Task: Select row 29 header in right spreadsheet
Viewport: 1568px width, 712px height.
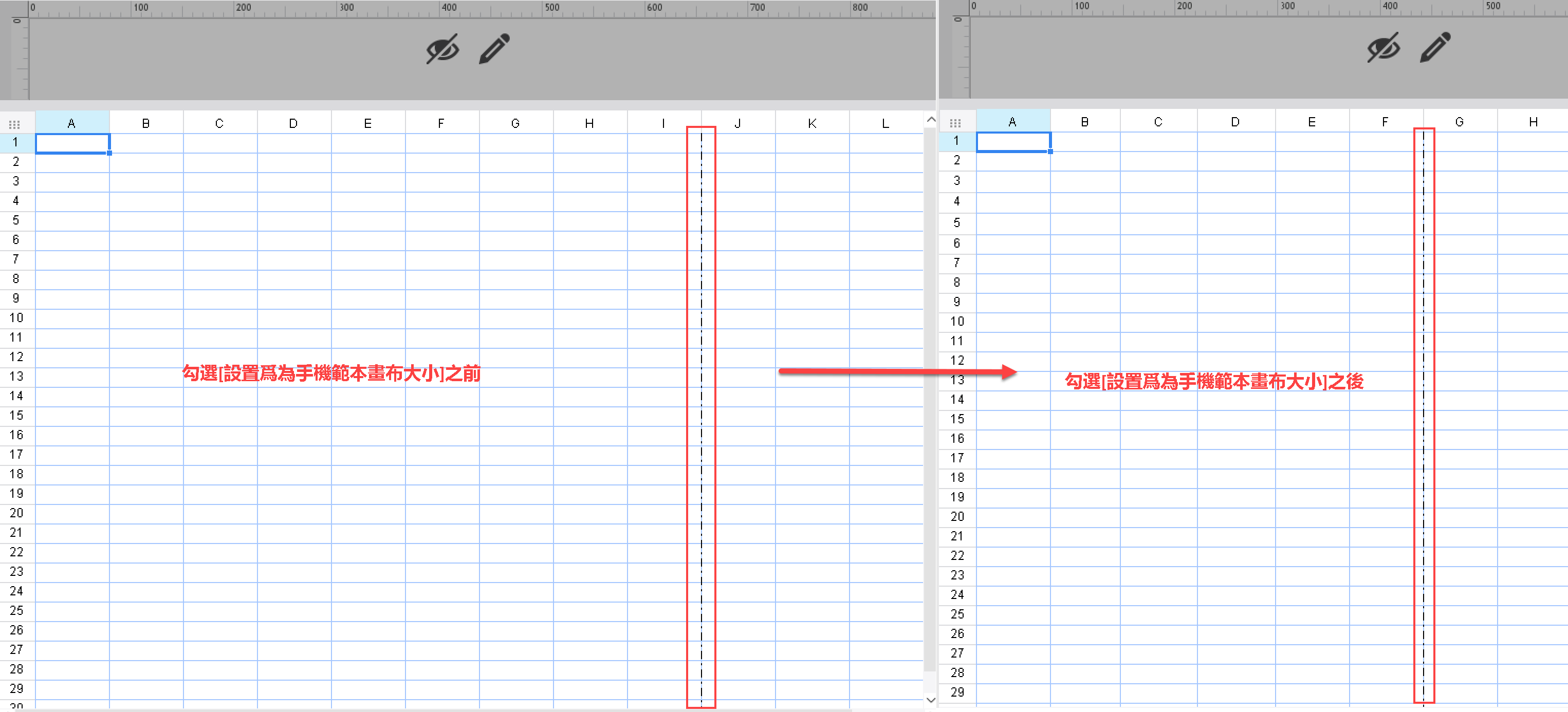Action: (957, 692)
